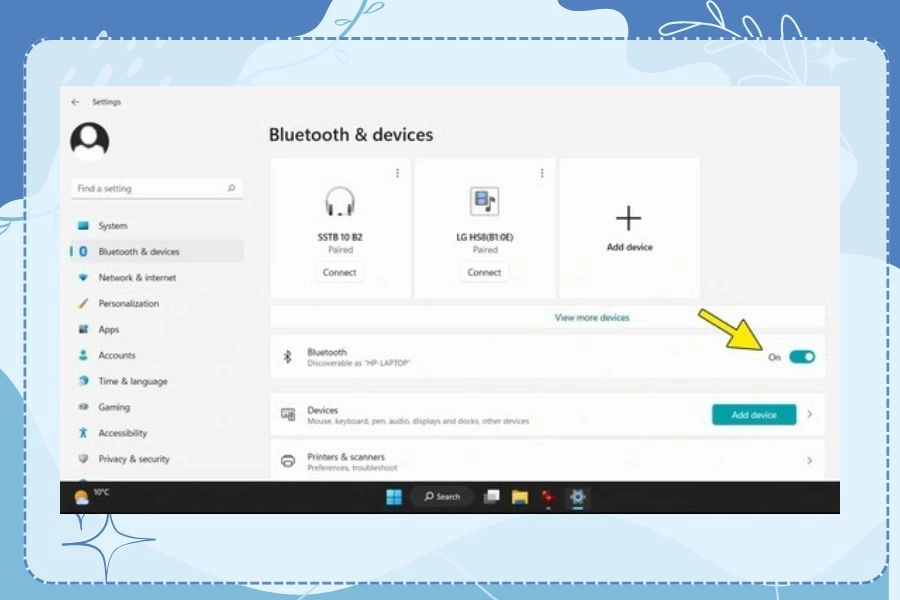This screenshot has width=900, height=600.
Task: Click the Time & language globe icon
Action: click(83, 381)
